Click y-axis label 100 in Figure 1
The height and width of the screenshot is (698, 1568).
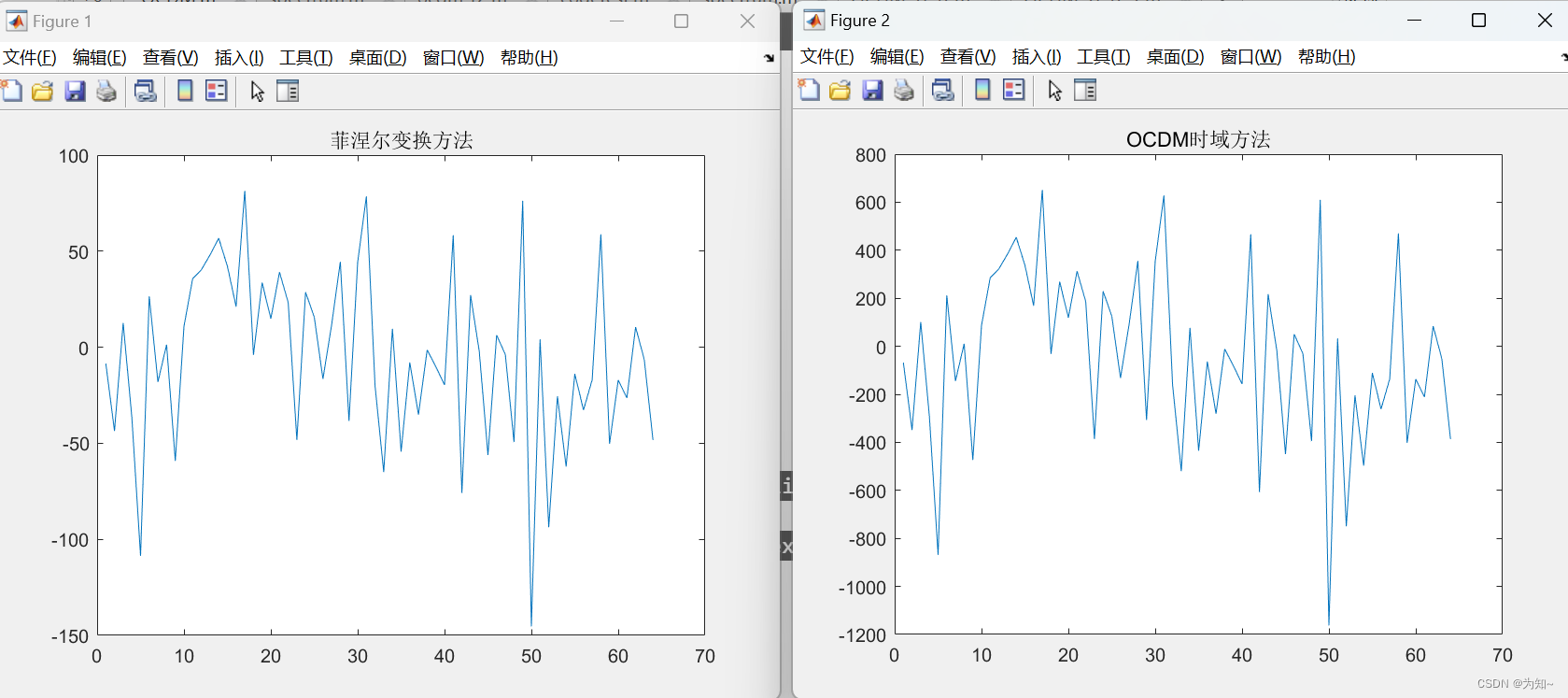(x=74, y=156)
